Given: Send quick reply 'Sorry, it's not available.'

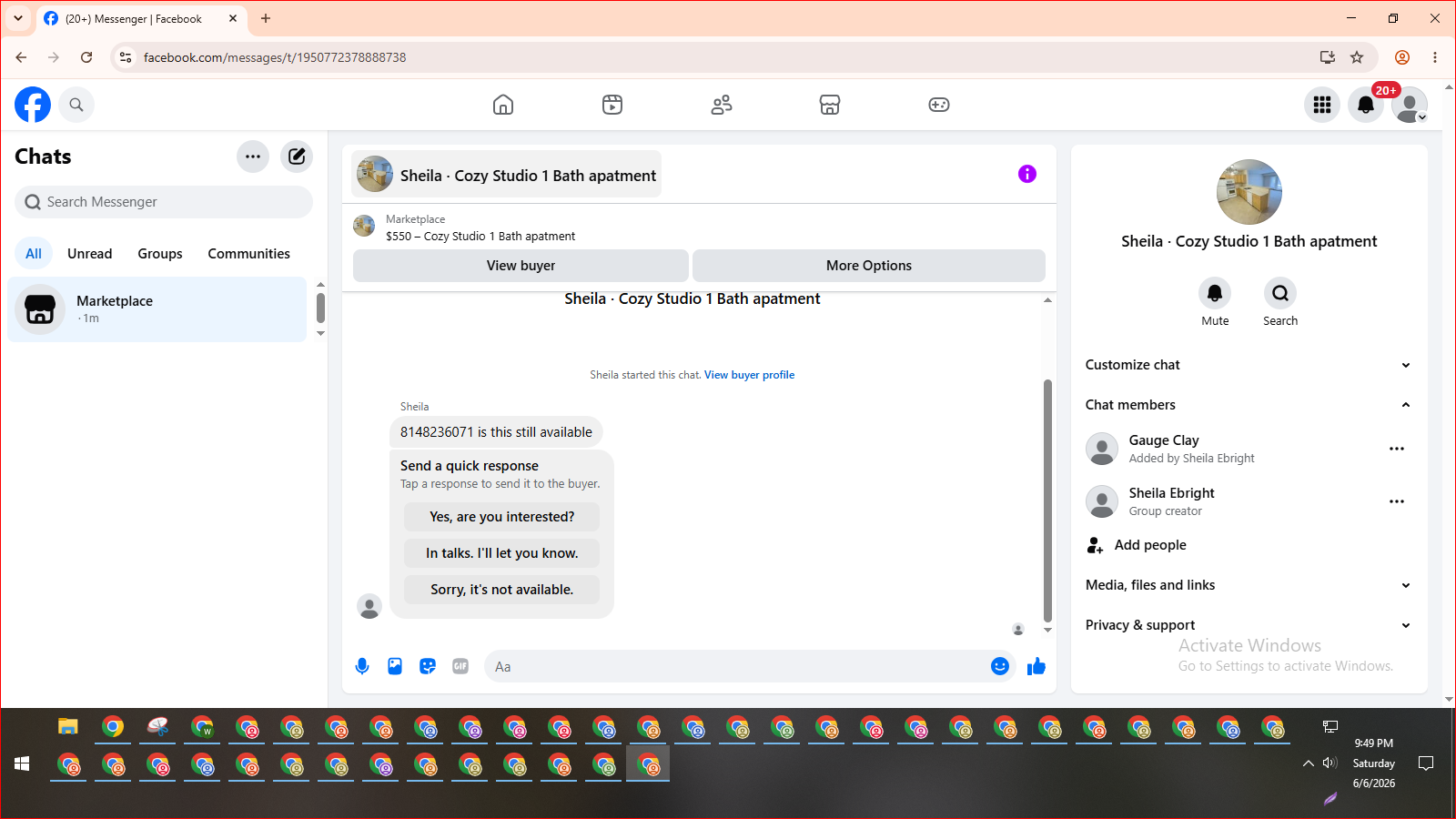Looking at the screenshot, I should pyautogui.click(x=502, y=590).
